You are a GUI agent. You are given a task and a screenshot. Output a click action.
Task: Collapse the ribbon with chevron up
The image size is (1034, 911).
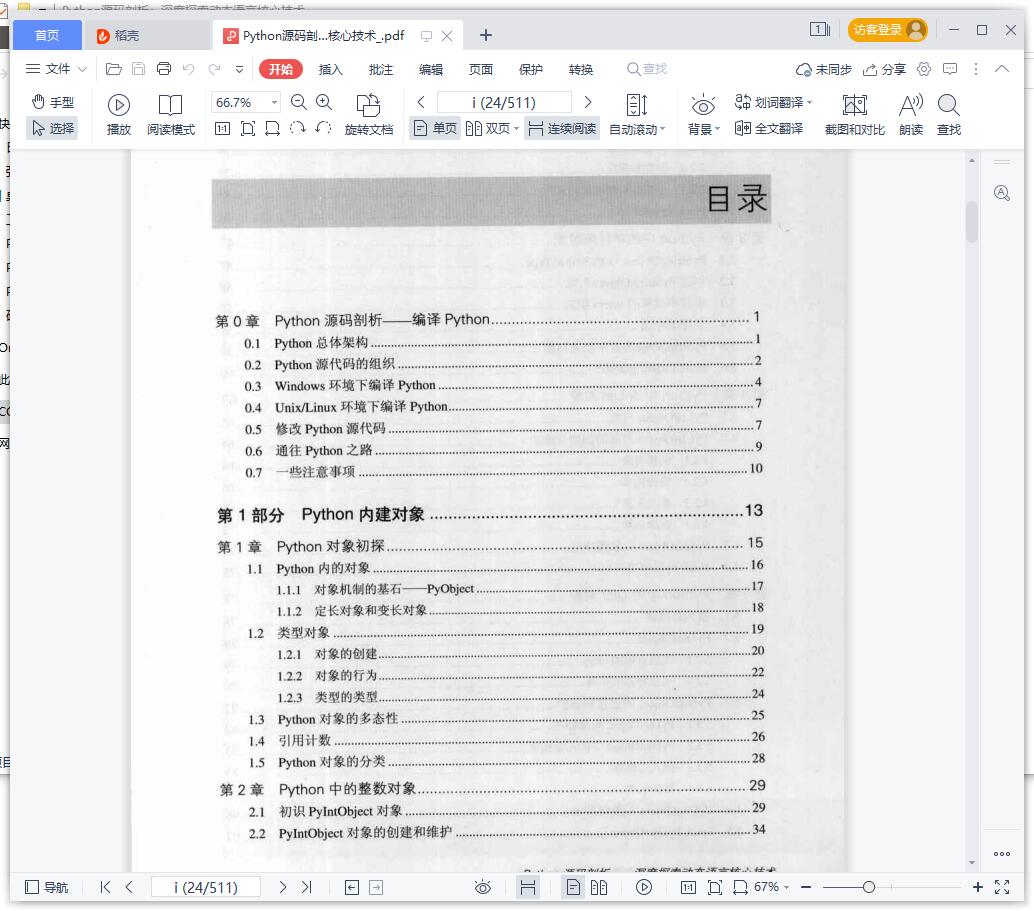(1002, 69)
